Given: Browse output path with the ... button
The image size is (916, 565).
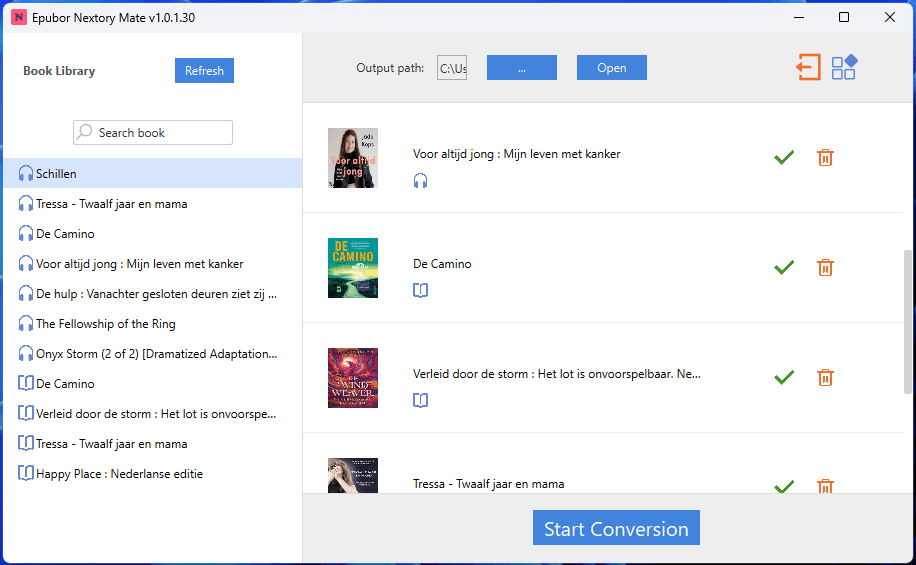Looking at the screenshot, I should 521,68.
